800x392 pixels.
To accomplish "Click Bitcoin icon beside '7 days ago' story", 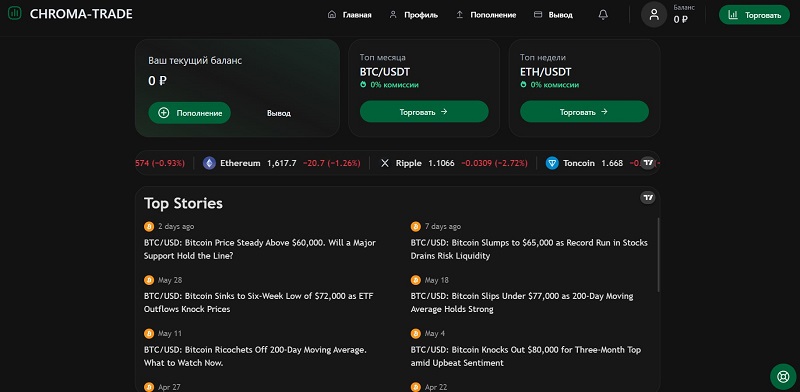I will pos(416,227).
